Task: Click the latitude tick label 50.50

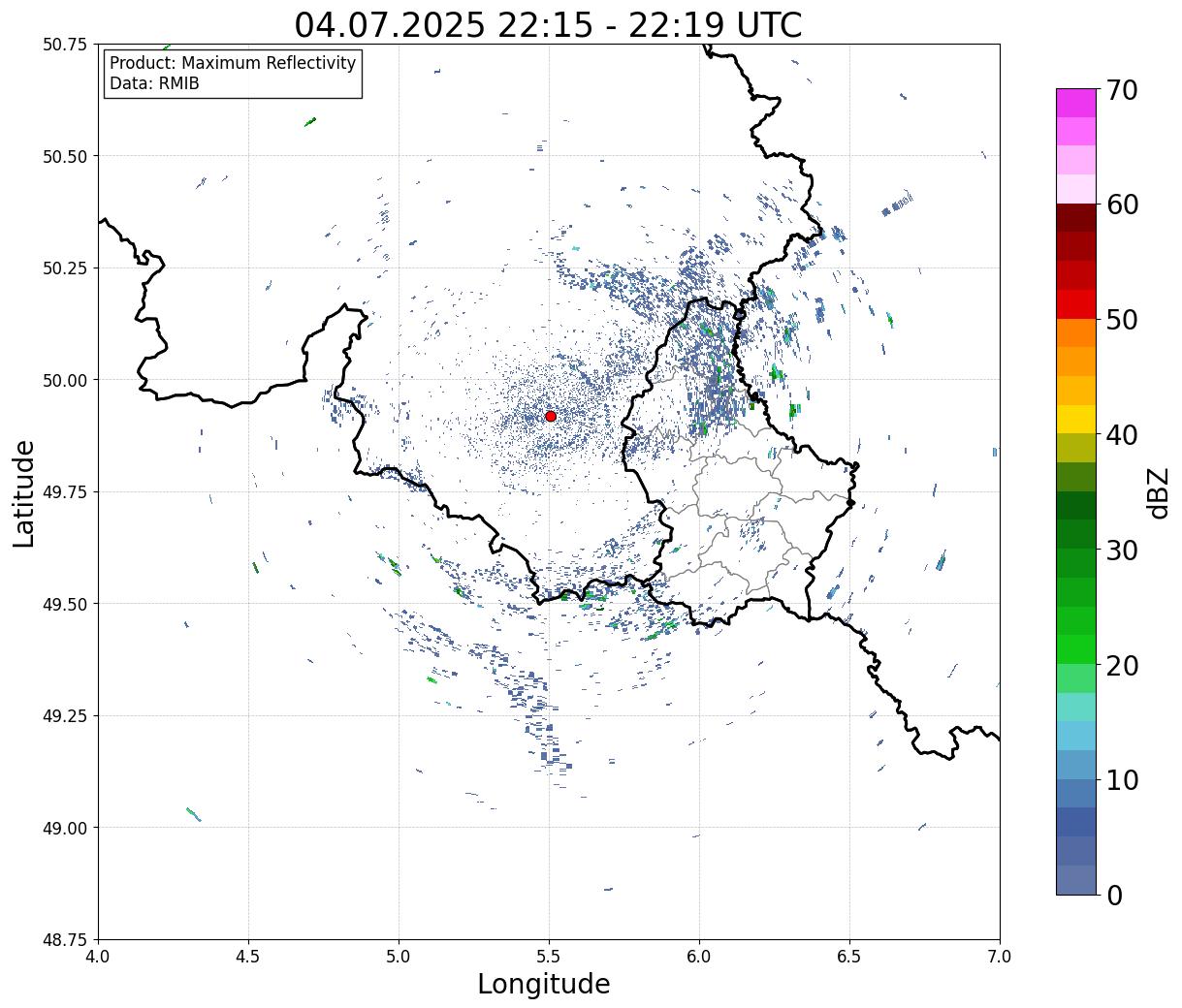Action: pyautogui.click(x=65, y=156)
